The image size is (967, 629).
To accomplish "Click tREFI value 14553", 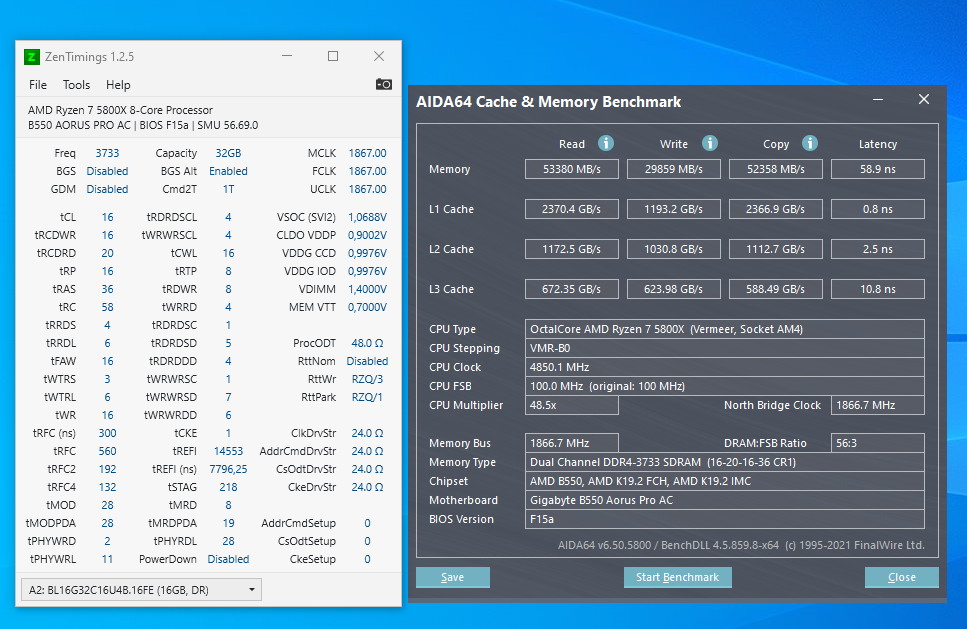I will [228, 451].
